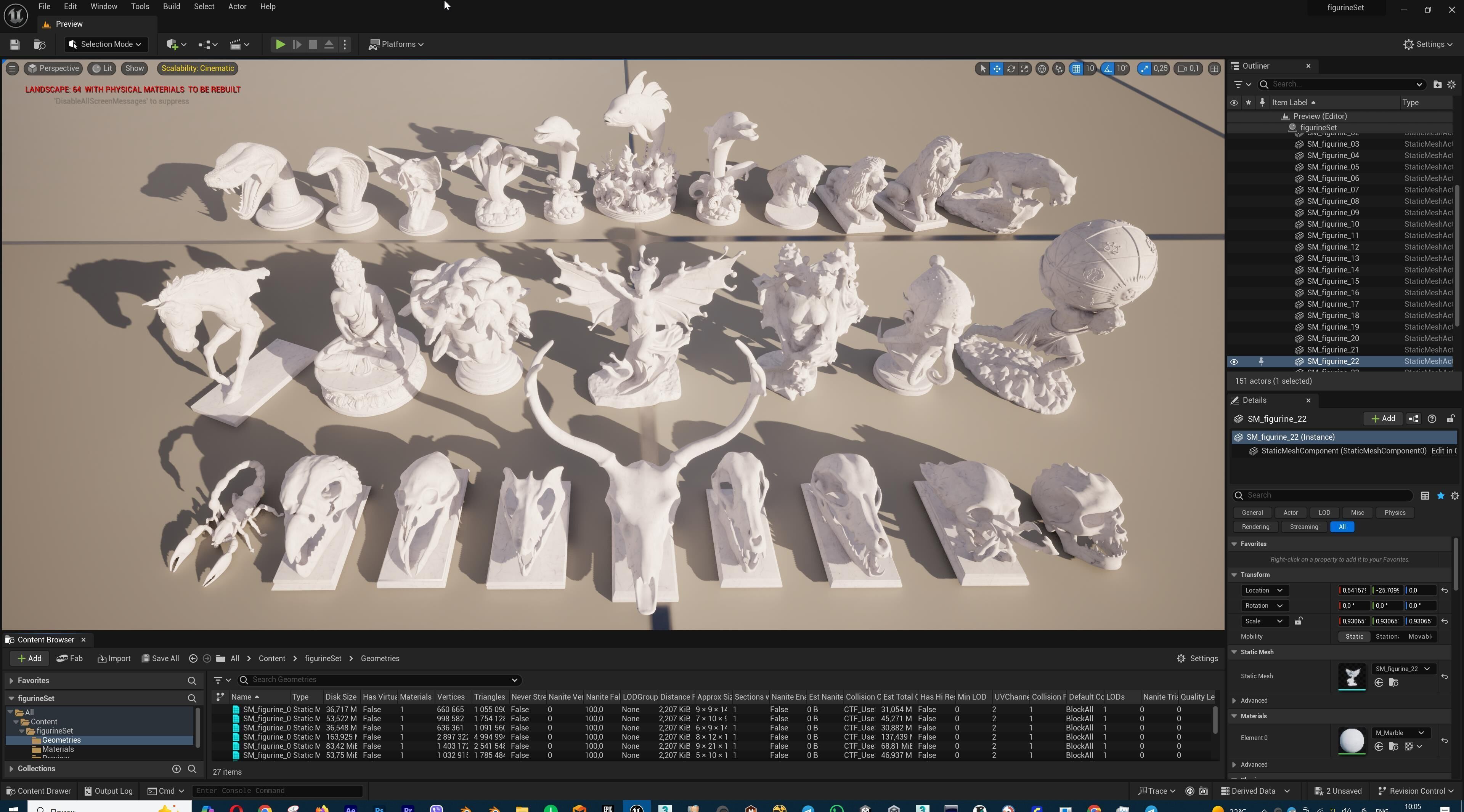Reset the Location value to default
This screenshot has width=1464, height=812.
(1444, 591)
